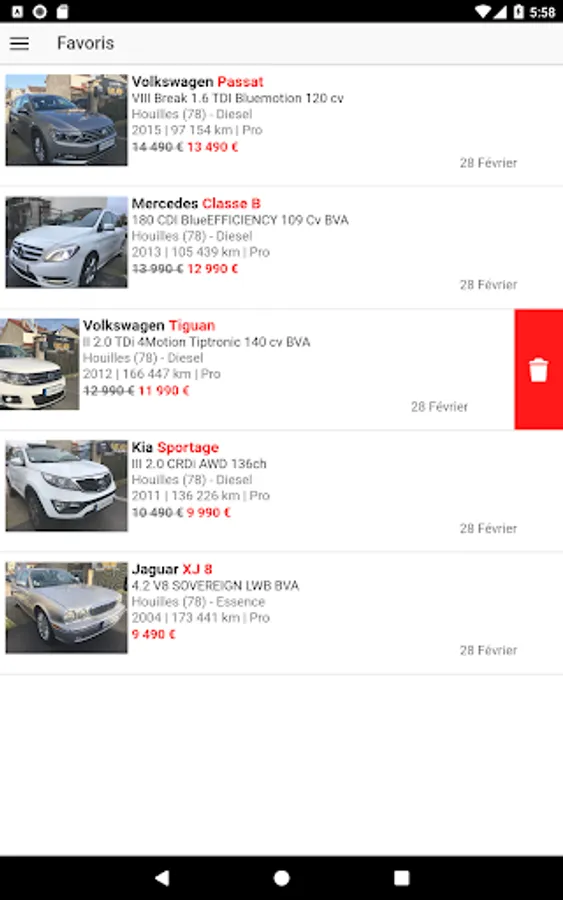
Task: Select the 9 490 € Jaguar price
Action: [153, 634]
